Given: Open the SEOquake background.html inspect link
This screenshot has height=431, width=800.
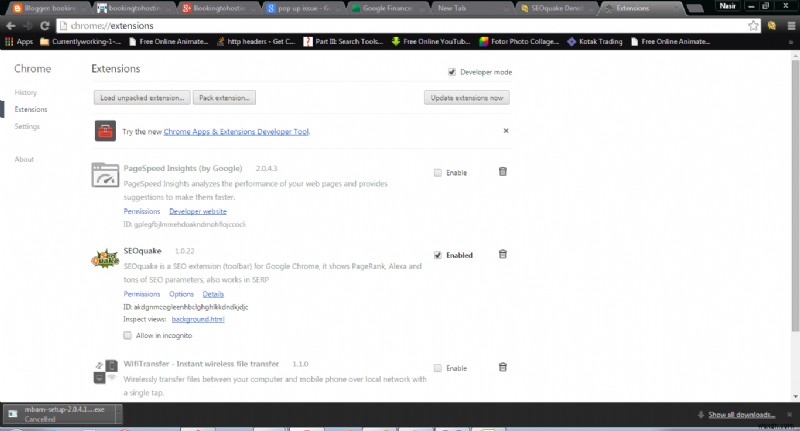Looking at the screenshot, I should pyautogui.click(x=198, y=319).
